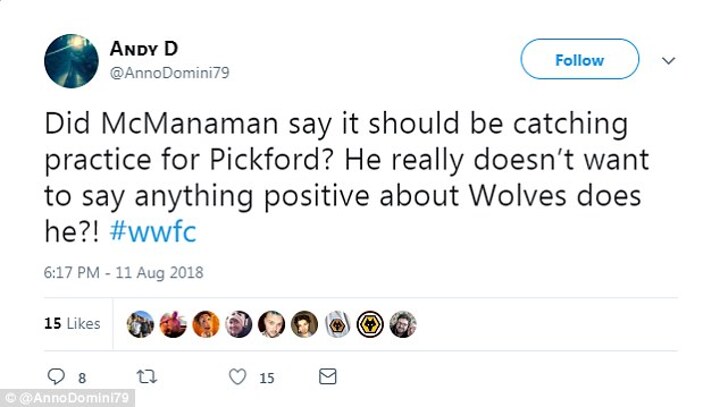This screenshot has width=720, height=407.
Task: Like the tweet with the heart icon
Action: [x=238, y=377]
